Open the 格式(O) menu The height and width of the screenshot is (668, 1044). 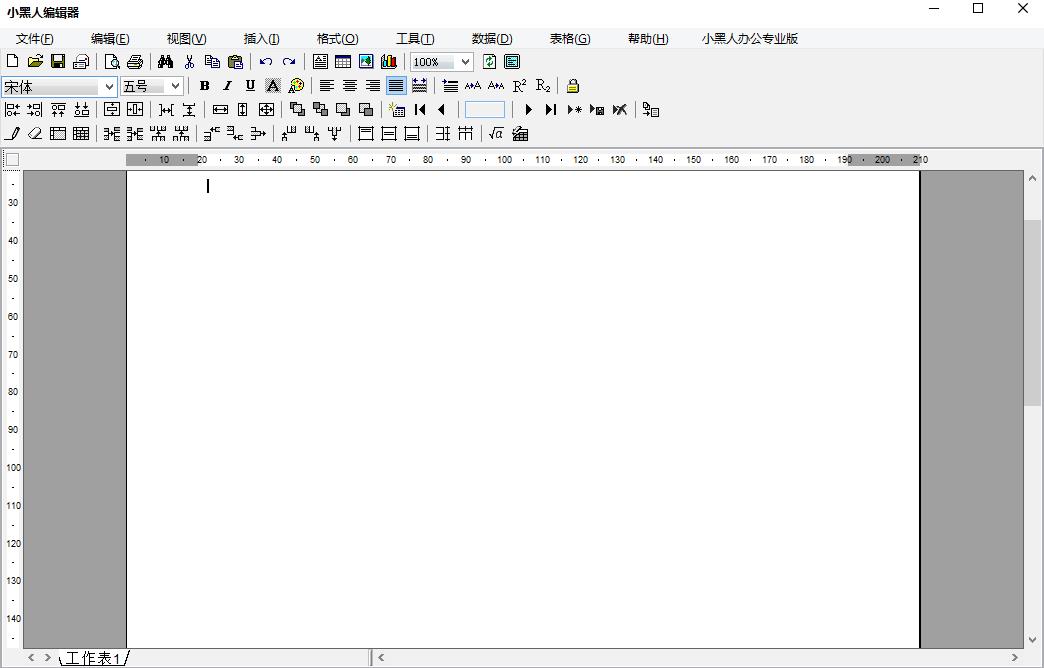(x=338, y=39)
